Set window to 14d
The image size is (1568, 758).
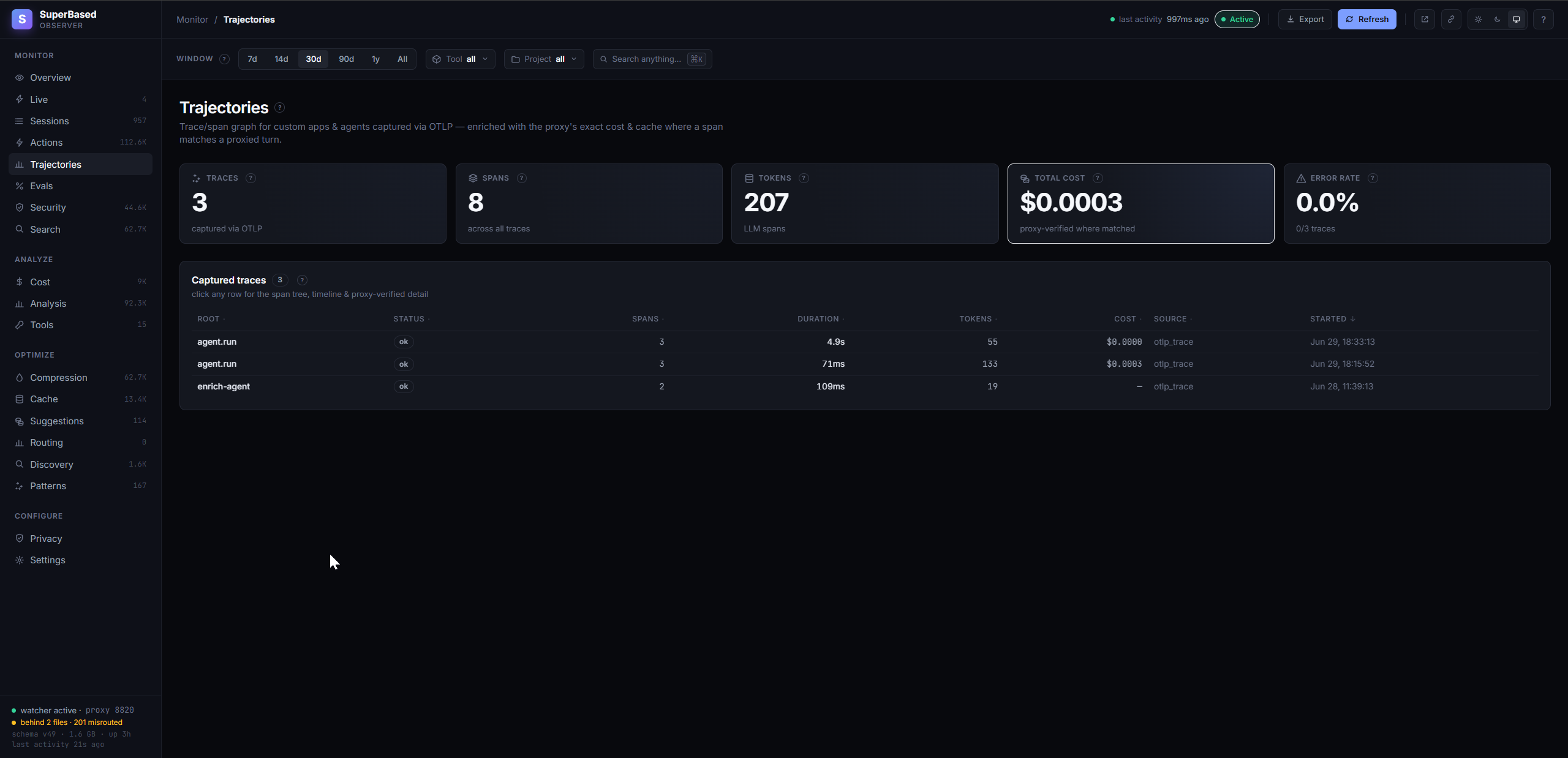point(281,59)
